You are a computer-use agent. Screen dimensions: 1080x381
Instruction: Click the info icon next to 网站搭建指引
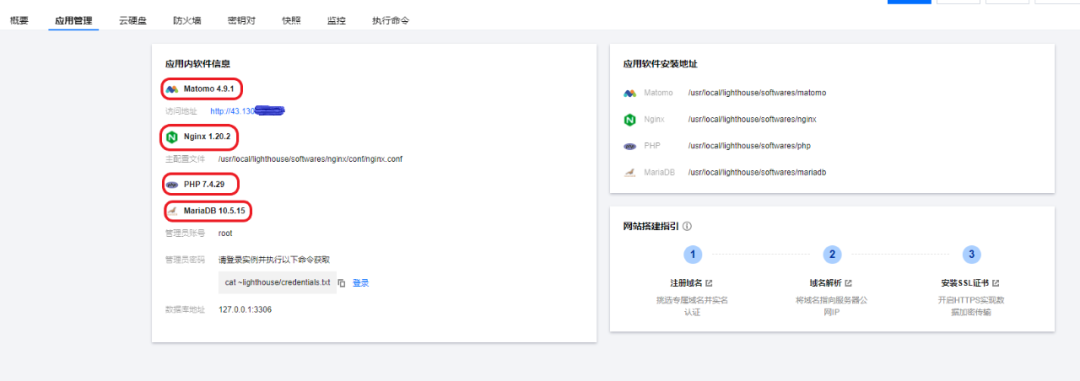pyautogui.click(x=687, y=226)
